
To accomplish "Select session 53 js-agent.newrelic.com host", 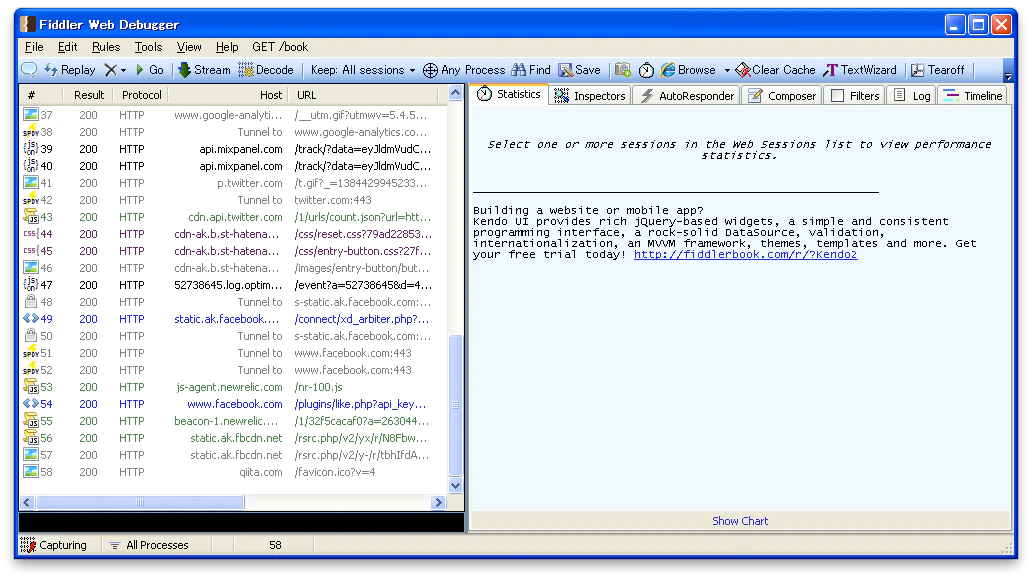I will [229, 387].
